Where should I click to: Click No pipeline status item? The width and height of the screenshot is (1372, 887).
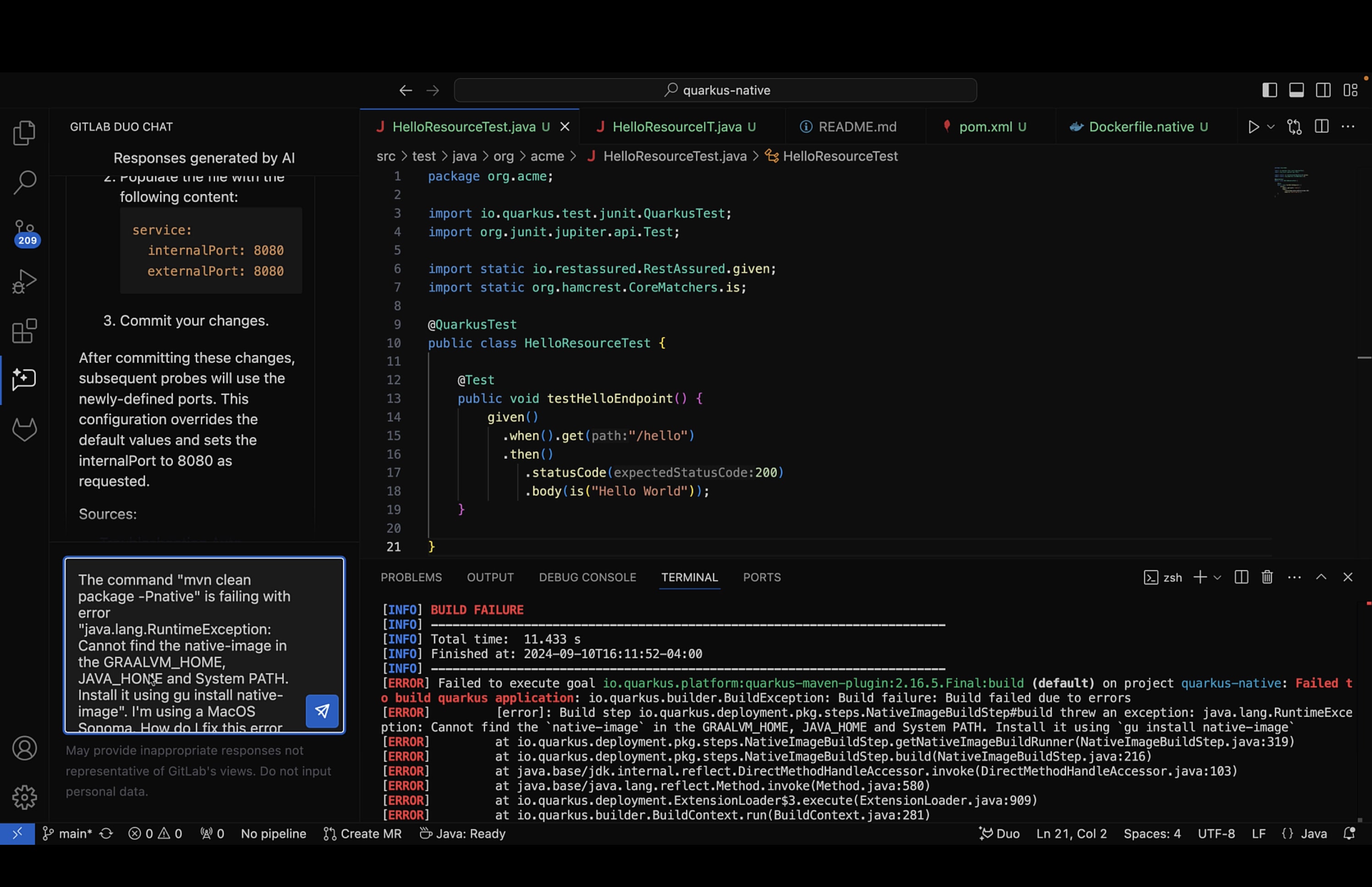click(x=273, y=833)
